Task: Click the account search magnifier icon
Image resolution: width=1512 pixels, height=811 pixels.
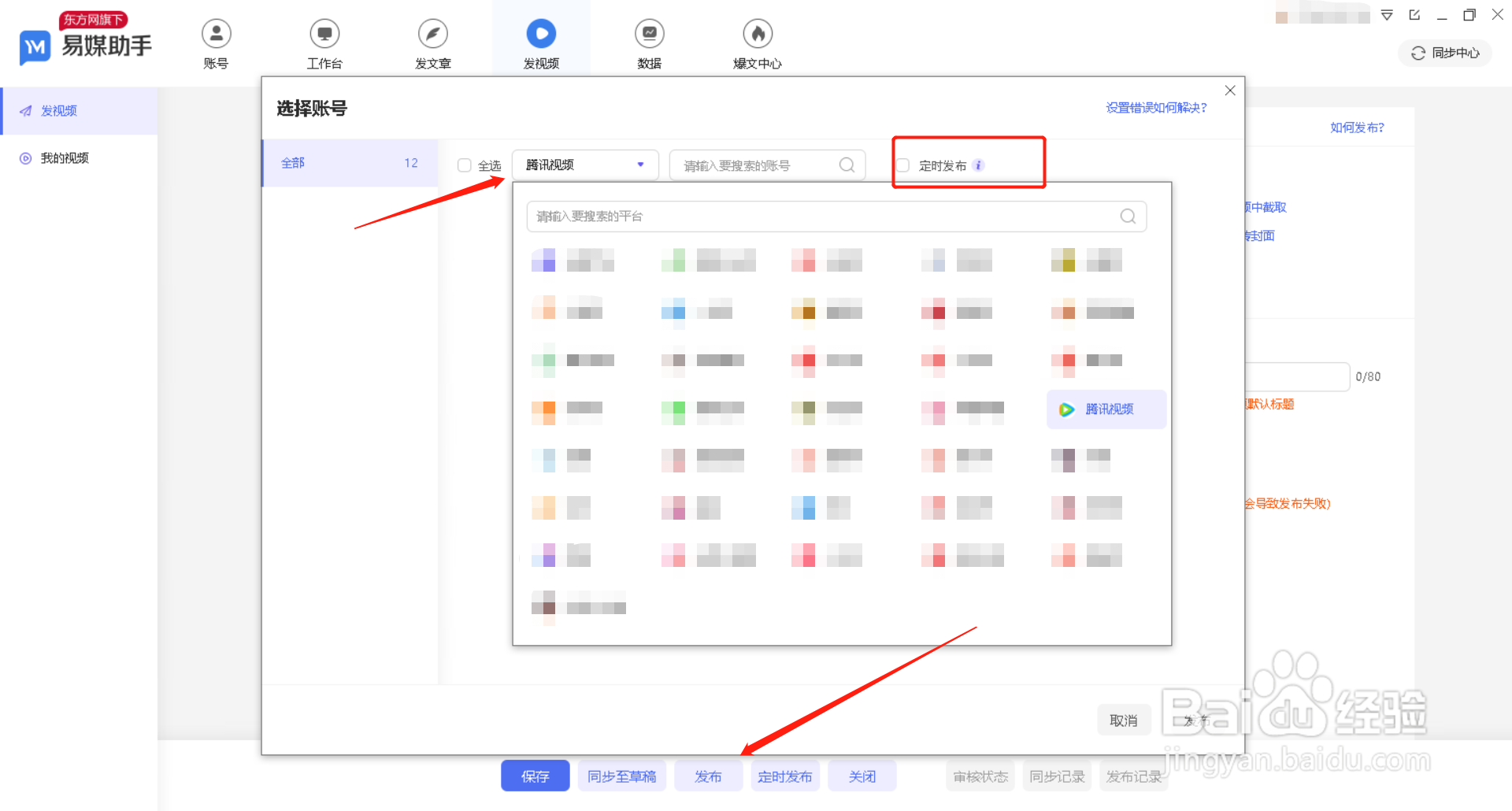Action: click(847, 165)
